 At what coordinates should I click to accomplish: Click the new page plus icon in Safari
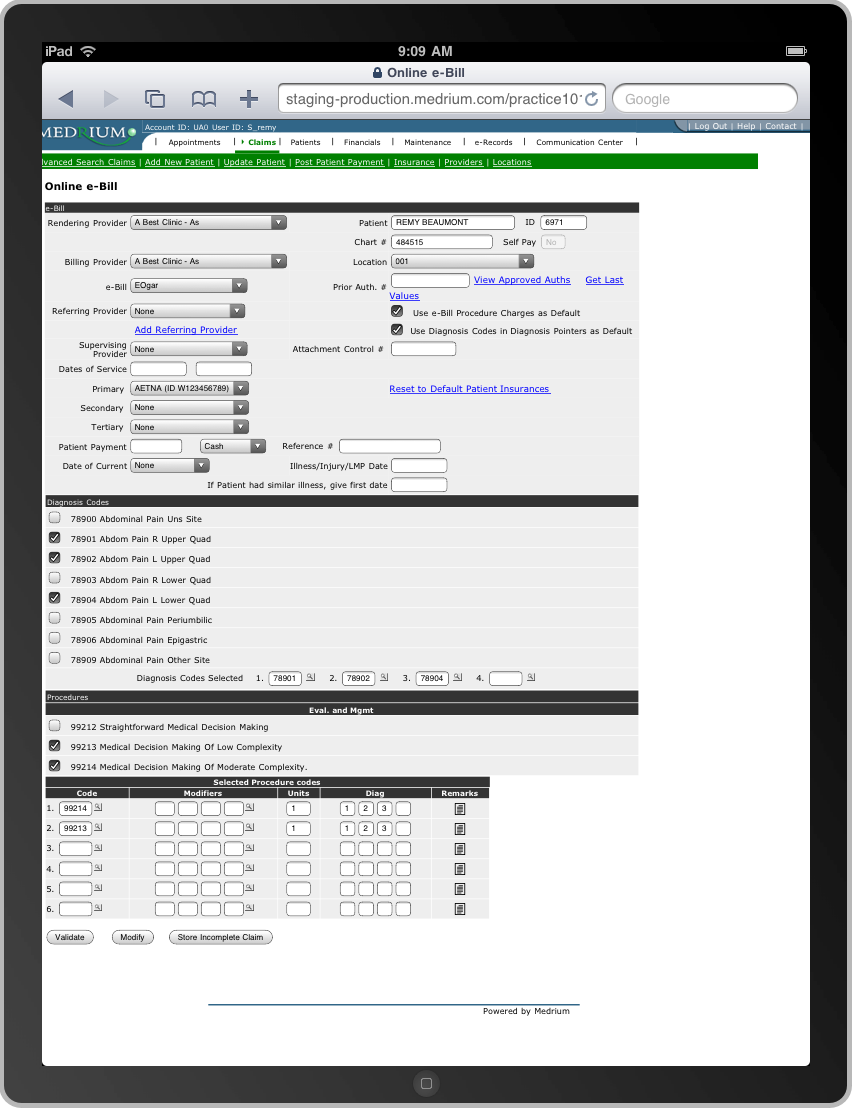point(248,98)
